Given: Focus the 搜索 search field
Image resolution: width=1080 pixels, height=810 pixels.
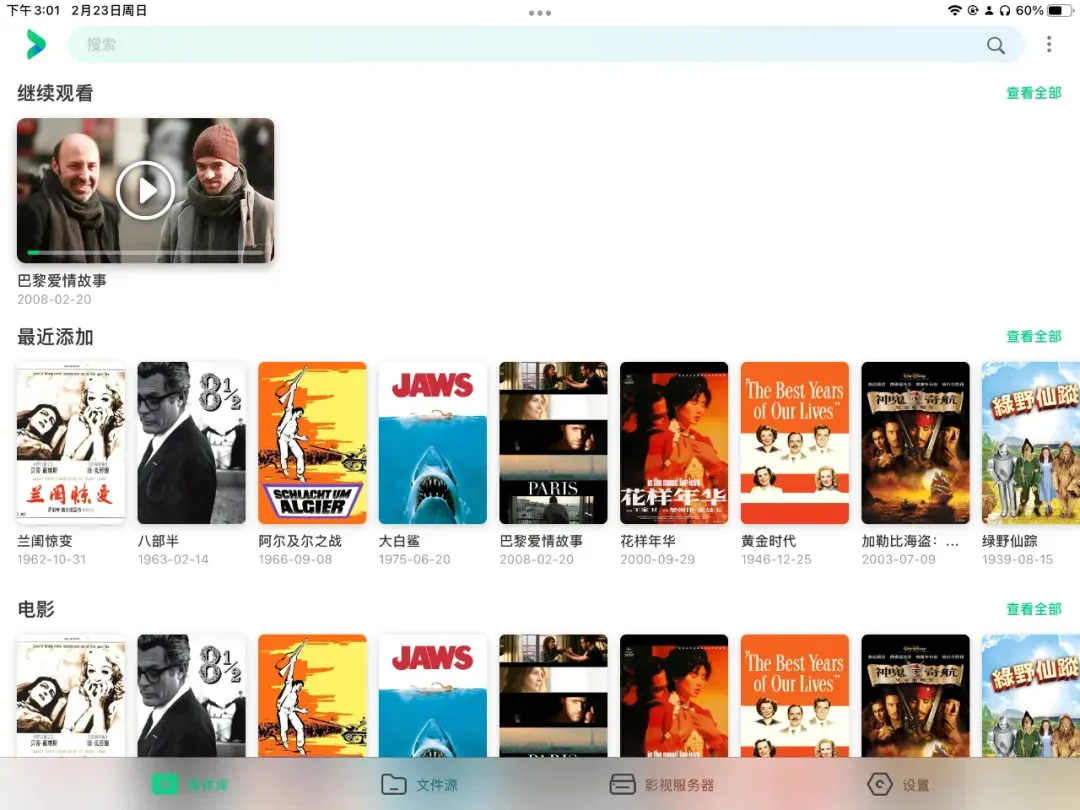Looking at the screenshot, I should pos(546,45).
